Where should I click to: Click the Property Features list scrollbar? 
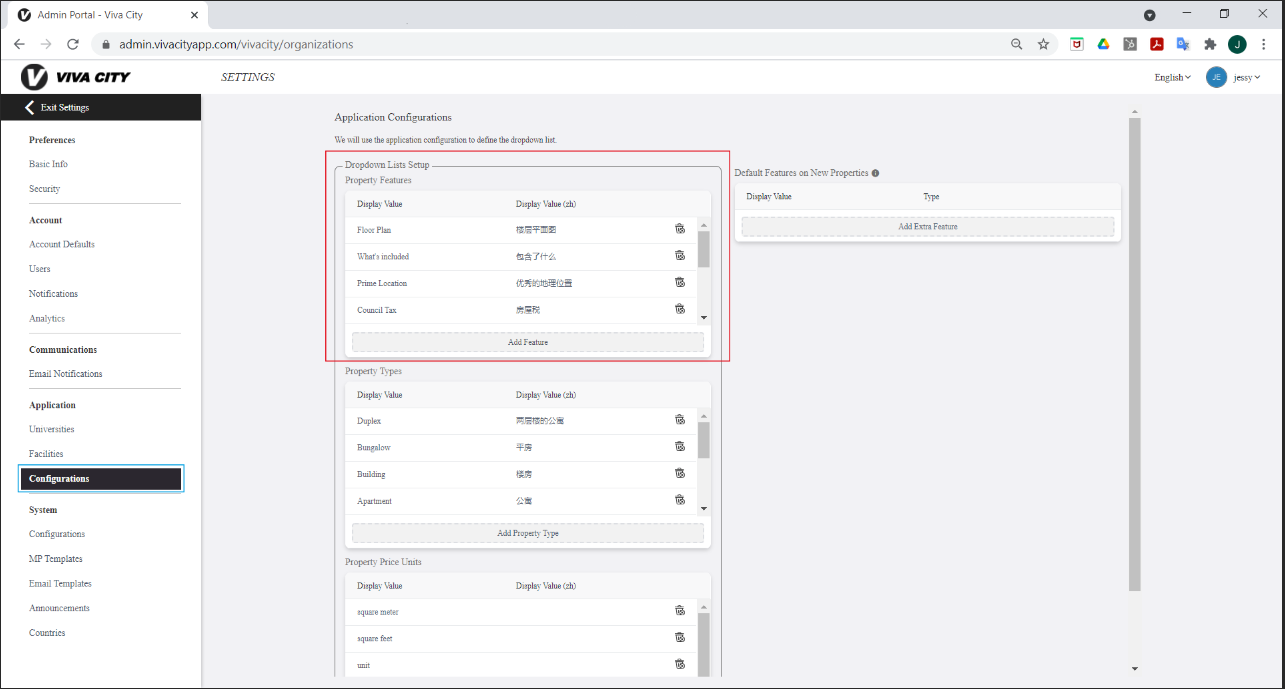(x=704, y=249)
